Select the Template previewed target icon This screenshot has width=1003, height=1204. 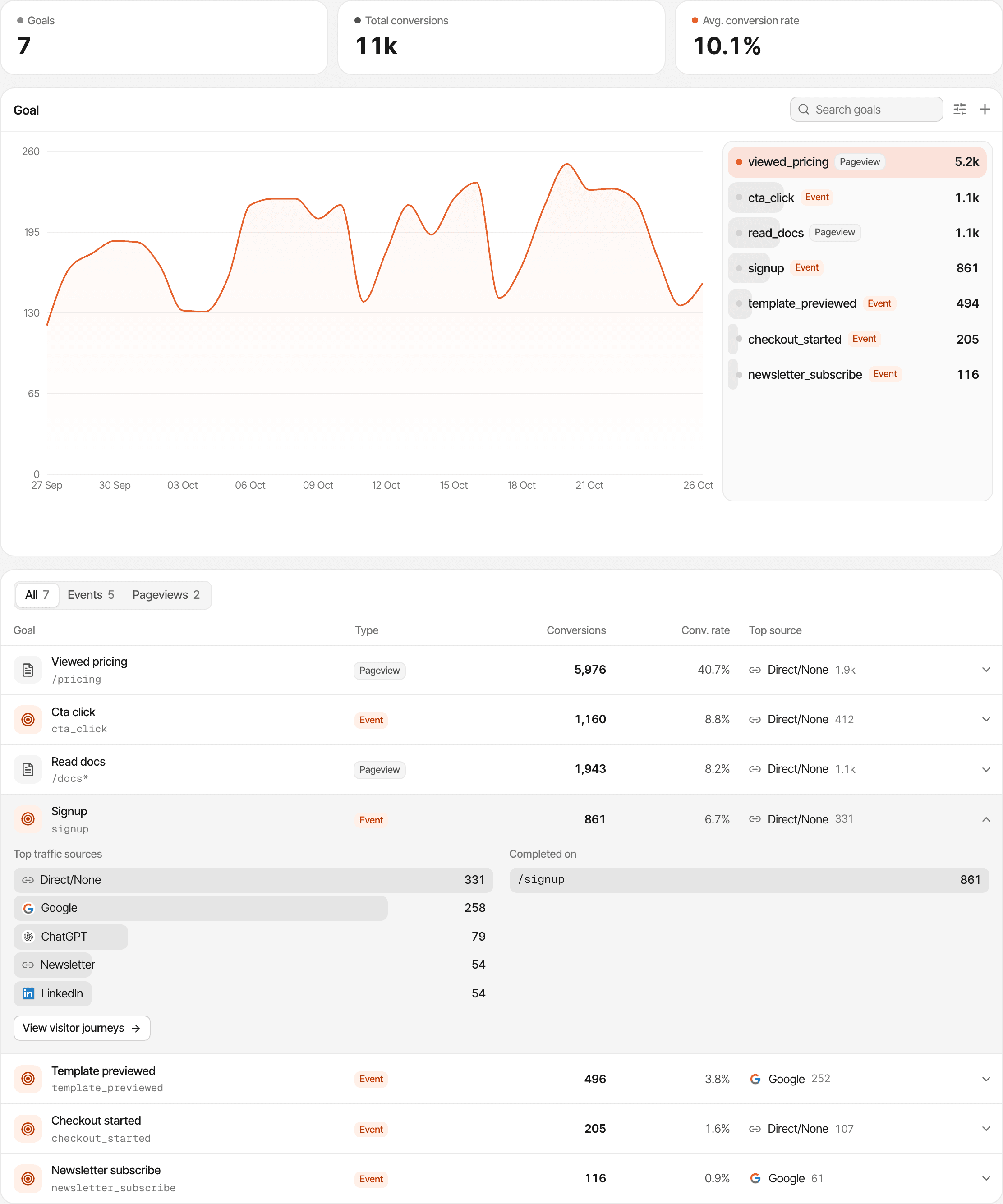coord(28,1079)
